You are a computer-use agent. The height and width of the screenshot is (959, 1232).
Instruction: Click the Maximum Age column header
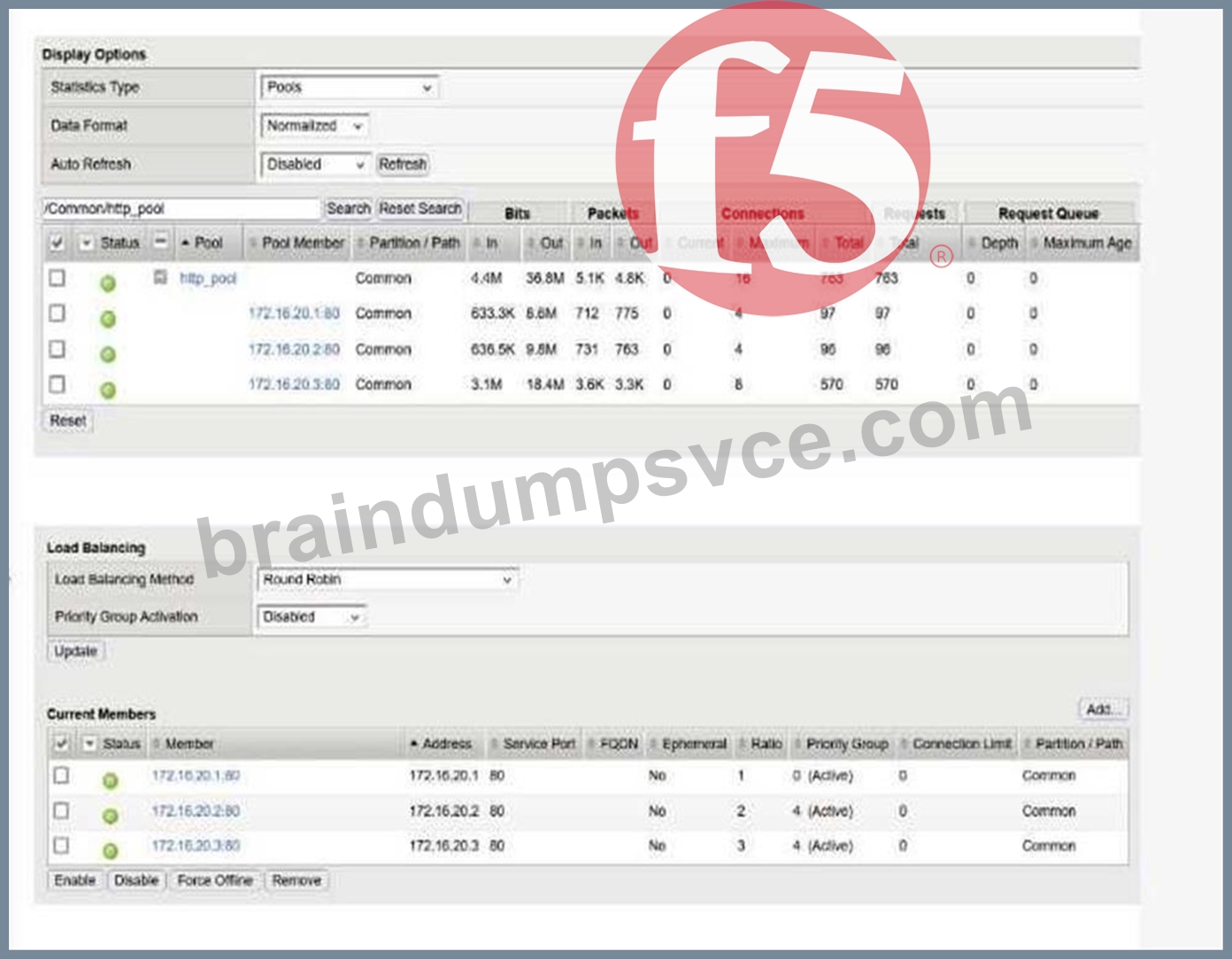coord(1087,243)
